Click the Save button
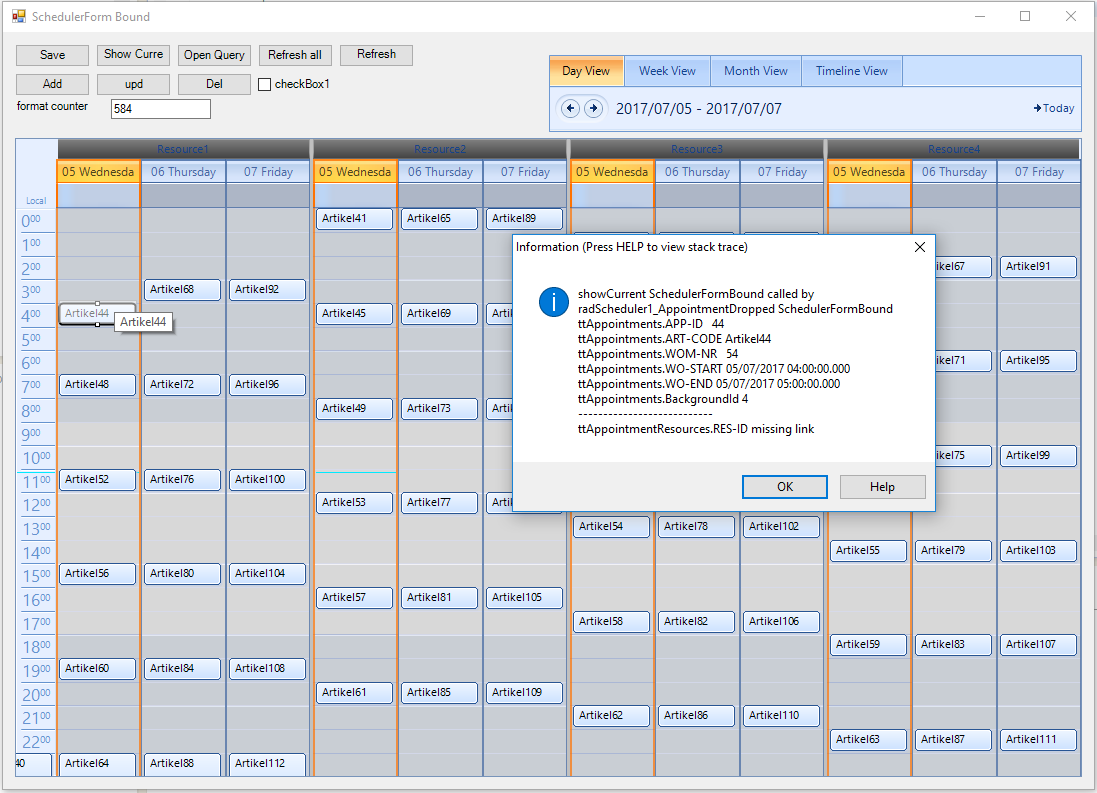Image resolution: width=1097 pixels, height=793 pixels. pos(52,55)
